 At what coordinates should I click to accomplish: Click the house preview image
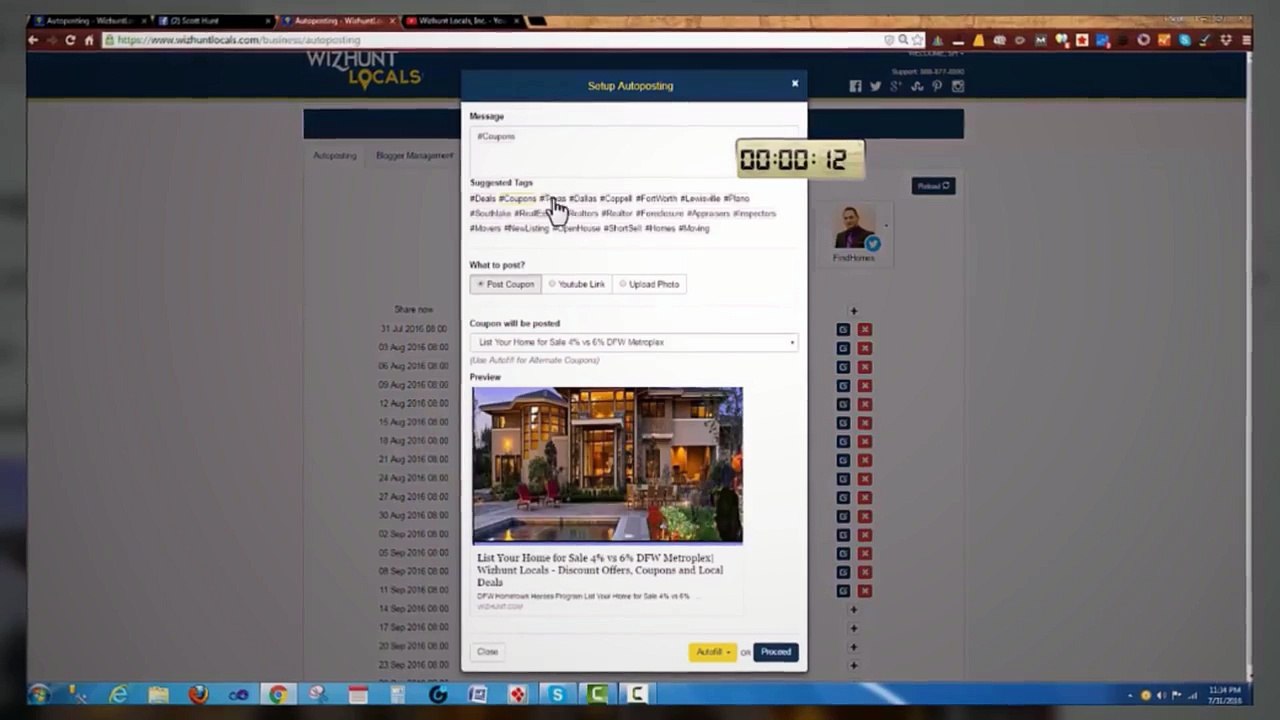[x=607, y=465]
